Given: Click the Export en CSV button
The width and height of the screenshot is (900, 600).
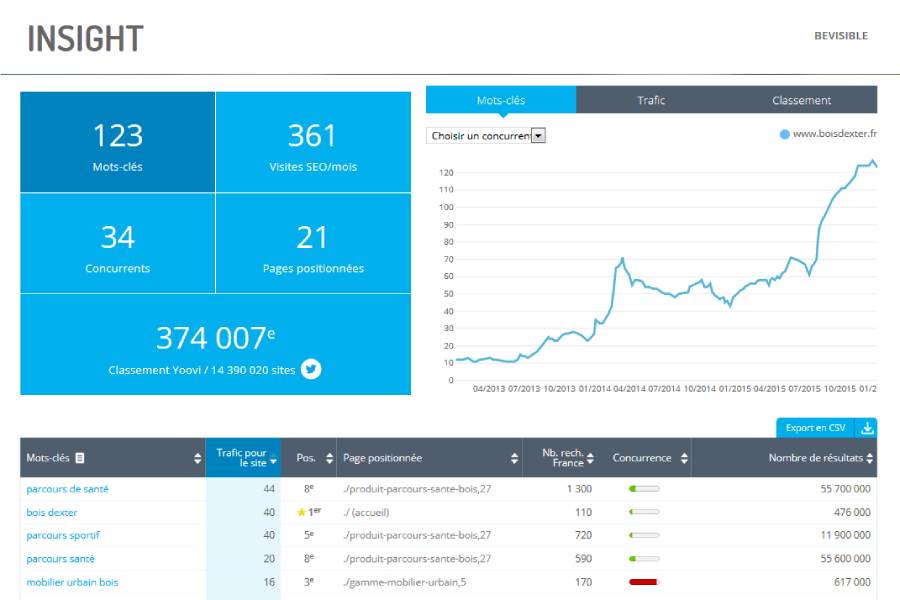Looking at the screenshot, I should [815, 428].
